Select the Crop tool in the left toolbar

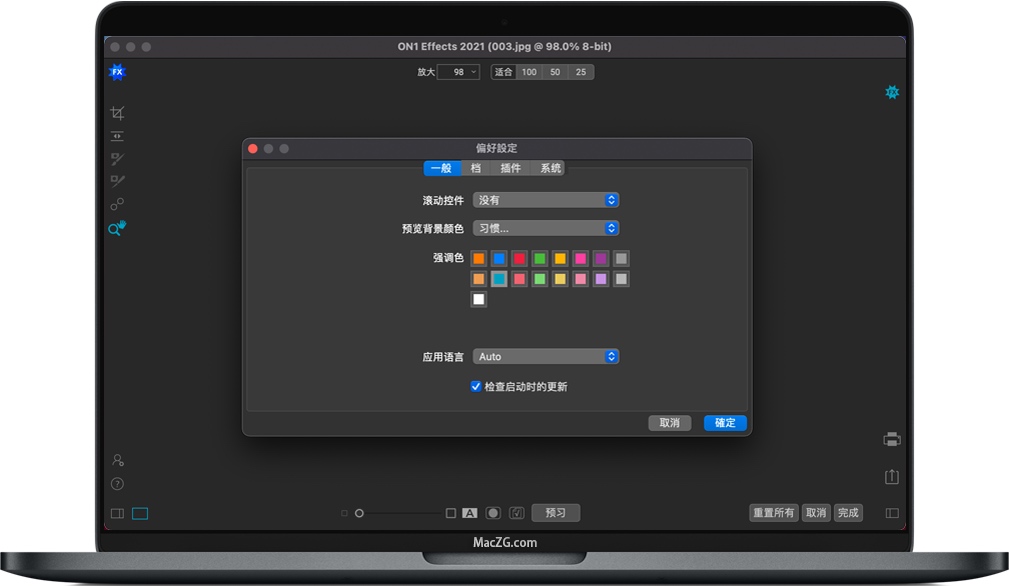click(117, 113)
